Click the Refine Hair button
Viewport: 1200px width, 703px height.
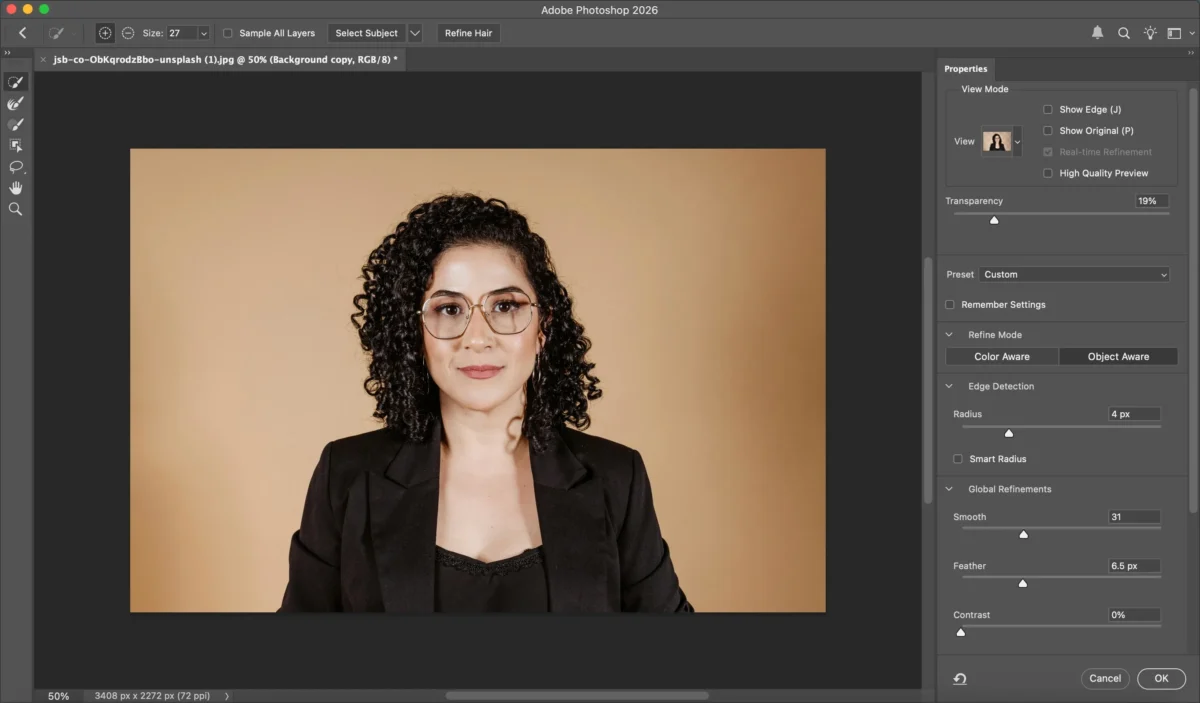468,33
